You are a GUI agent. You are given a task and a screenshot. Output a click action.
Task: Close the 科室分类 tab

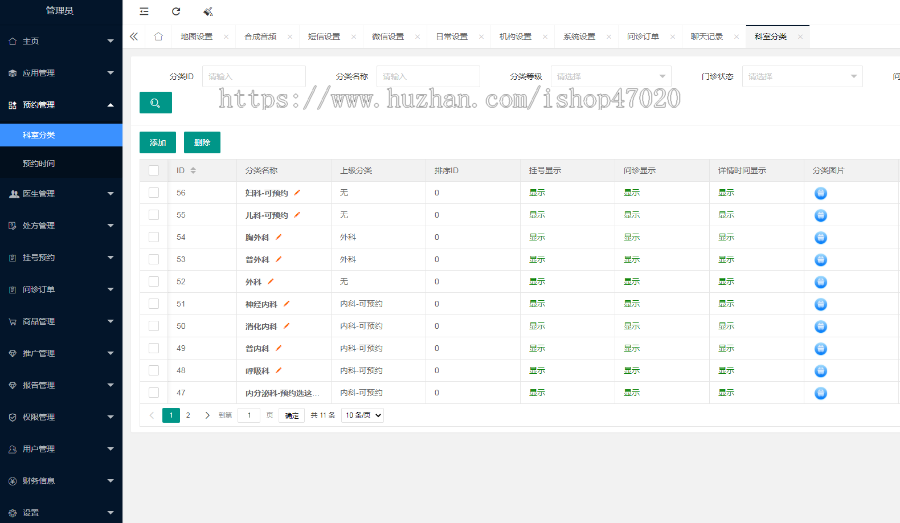tap(800, 37)
